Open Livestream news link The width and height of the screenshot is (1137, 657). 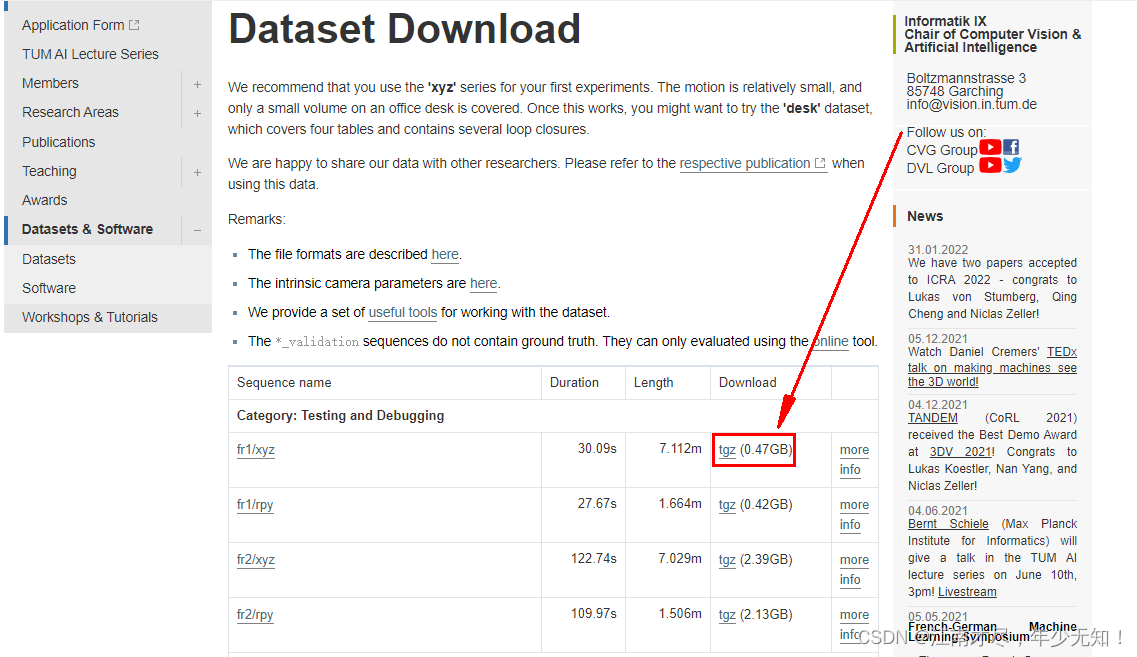(x=967, y=592)
